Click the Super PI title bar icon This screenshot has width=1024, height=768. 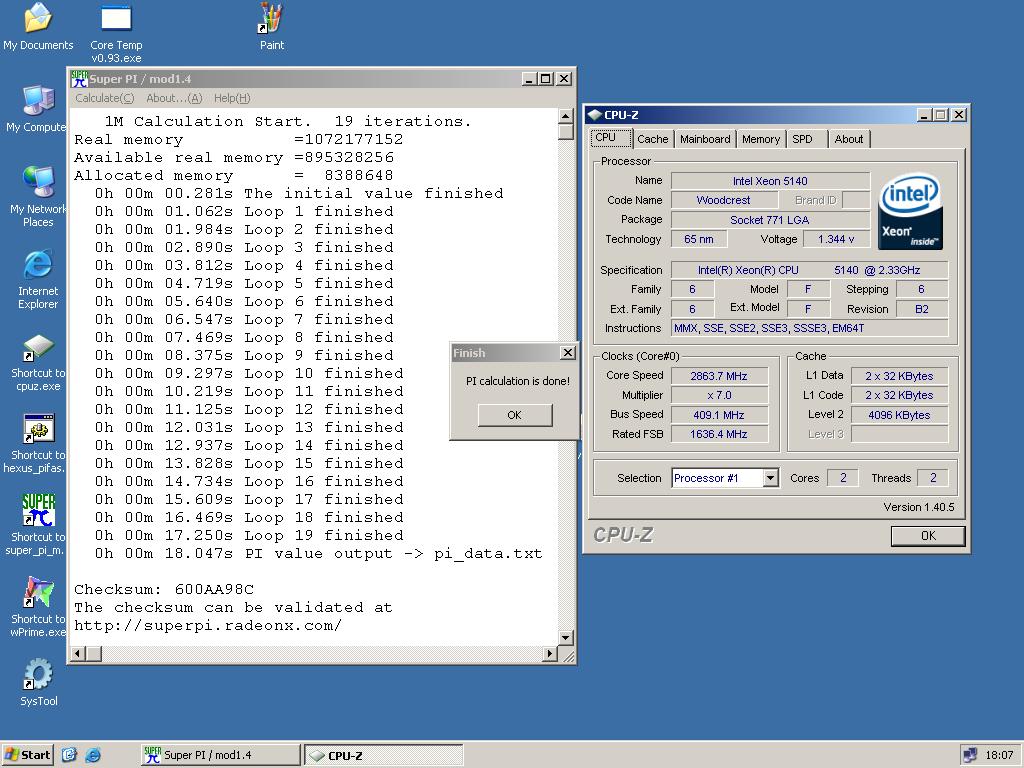click(80, 79)
